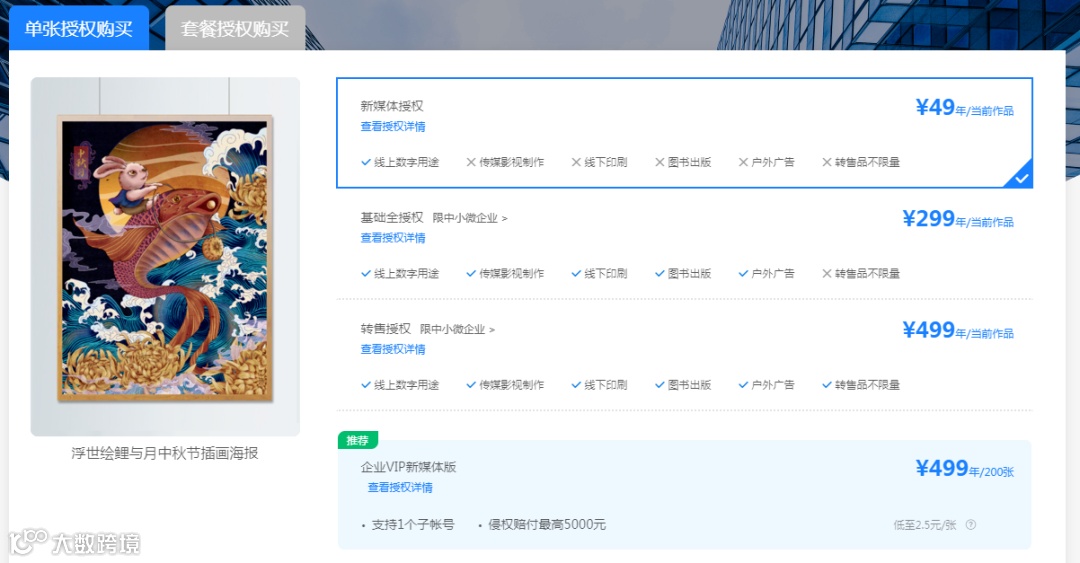Click 户外广告 in the 转售授权 row
1080x563 pixels.
click(x=766, y=385)
